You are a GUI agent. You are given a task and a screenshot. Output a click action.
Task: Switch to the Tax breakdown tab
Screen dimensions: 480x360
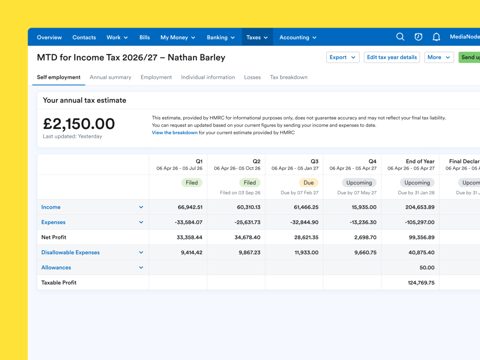point(289,77)
